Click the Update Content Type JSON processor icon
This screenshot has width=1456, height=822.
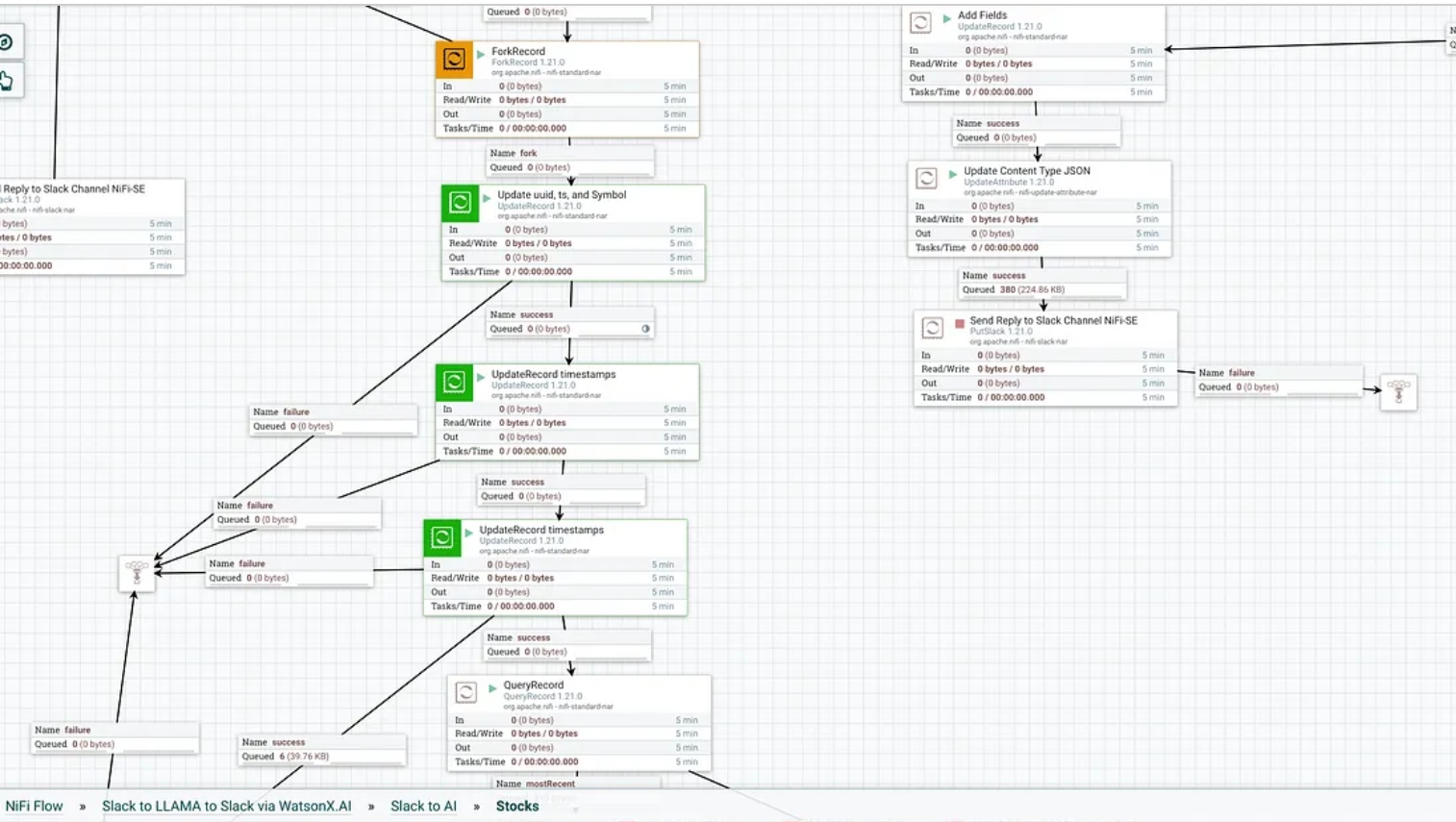(x=926, y=178)
